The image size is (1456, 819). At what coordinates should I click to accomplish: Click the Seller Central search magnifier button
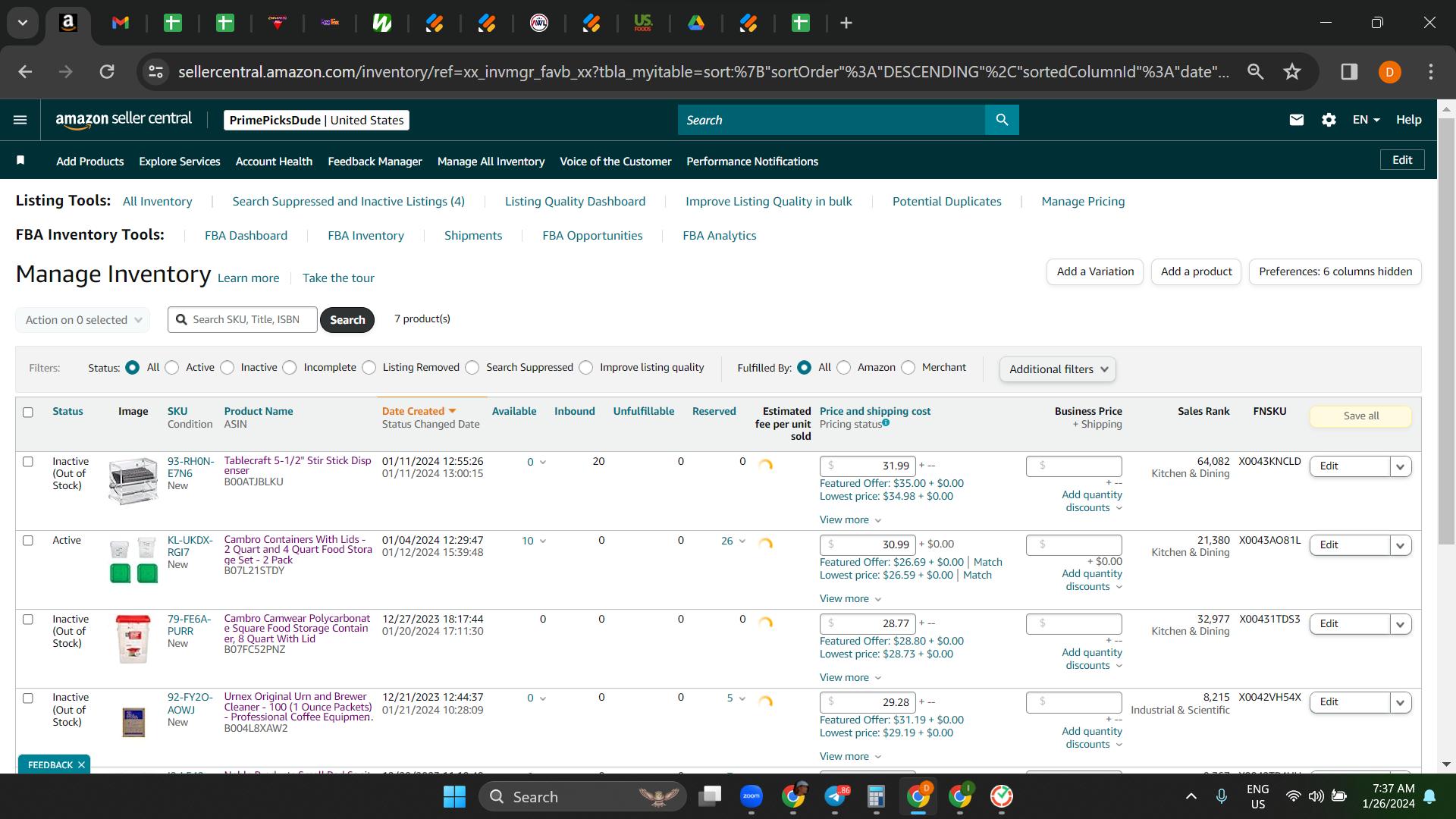pyautogui.click(x=1002, y=120)
